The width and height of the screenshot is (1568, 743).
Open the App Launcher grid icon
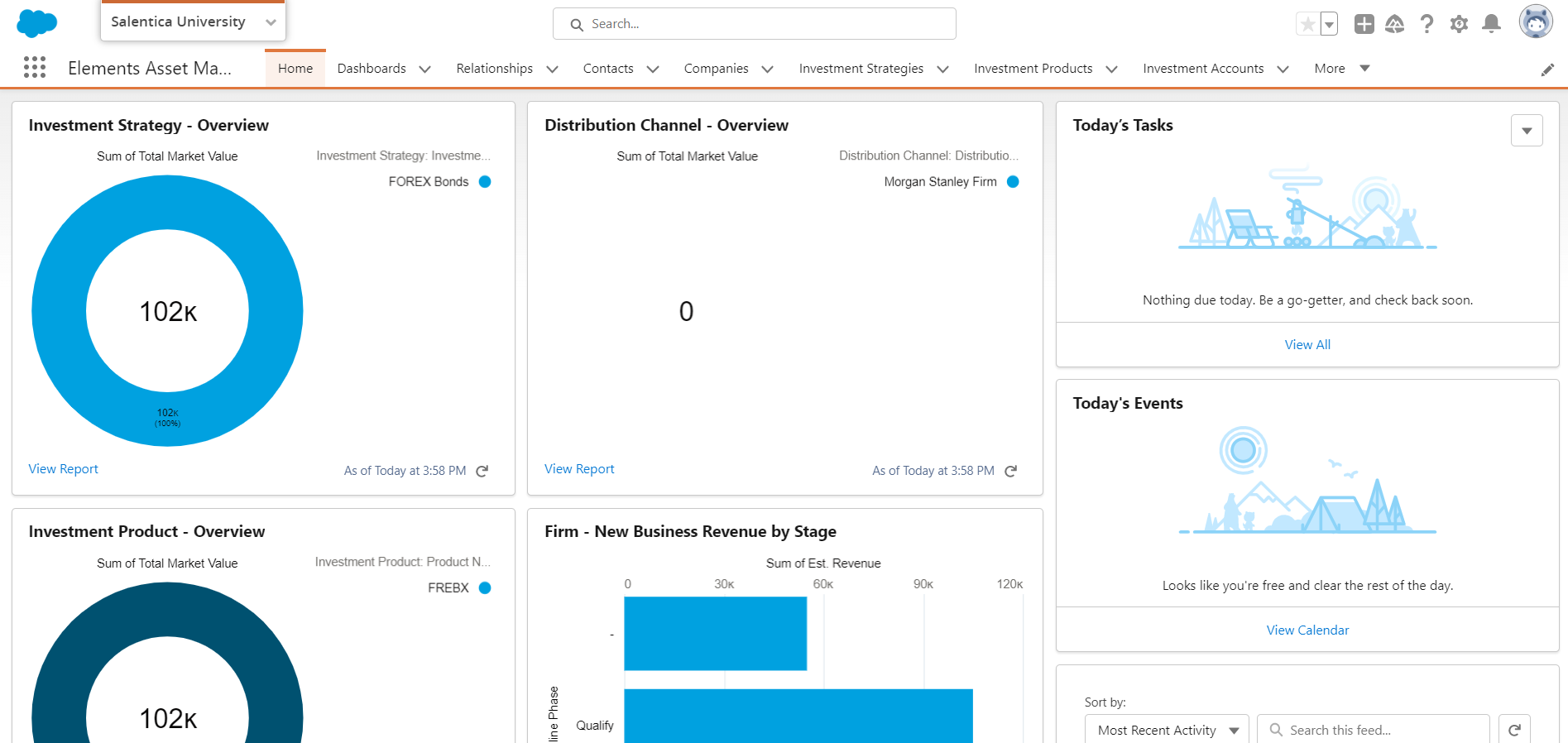[35, 68]
